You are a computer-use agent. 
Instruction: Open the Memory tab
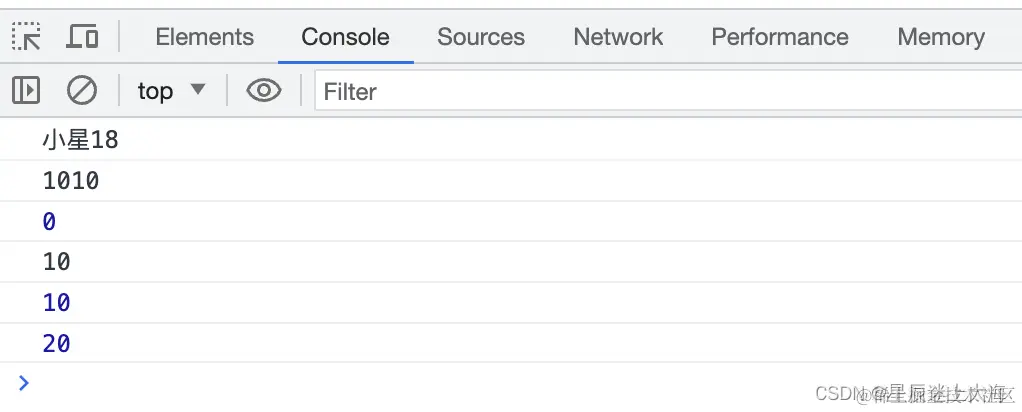[940, 37]
